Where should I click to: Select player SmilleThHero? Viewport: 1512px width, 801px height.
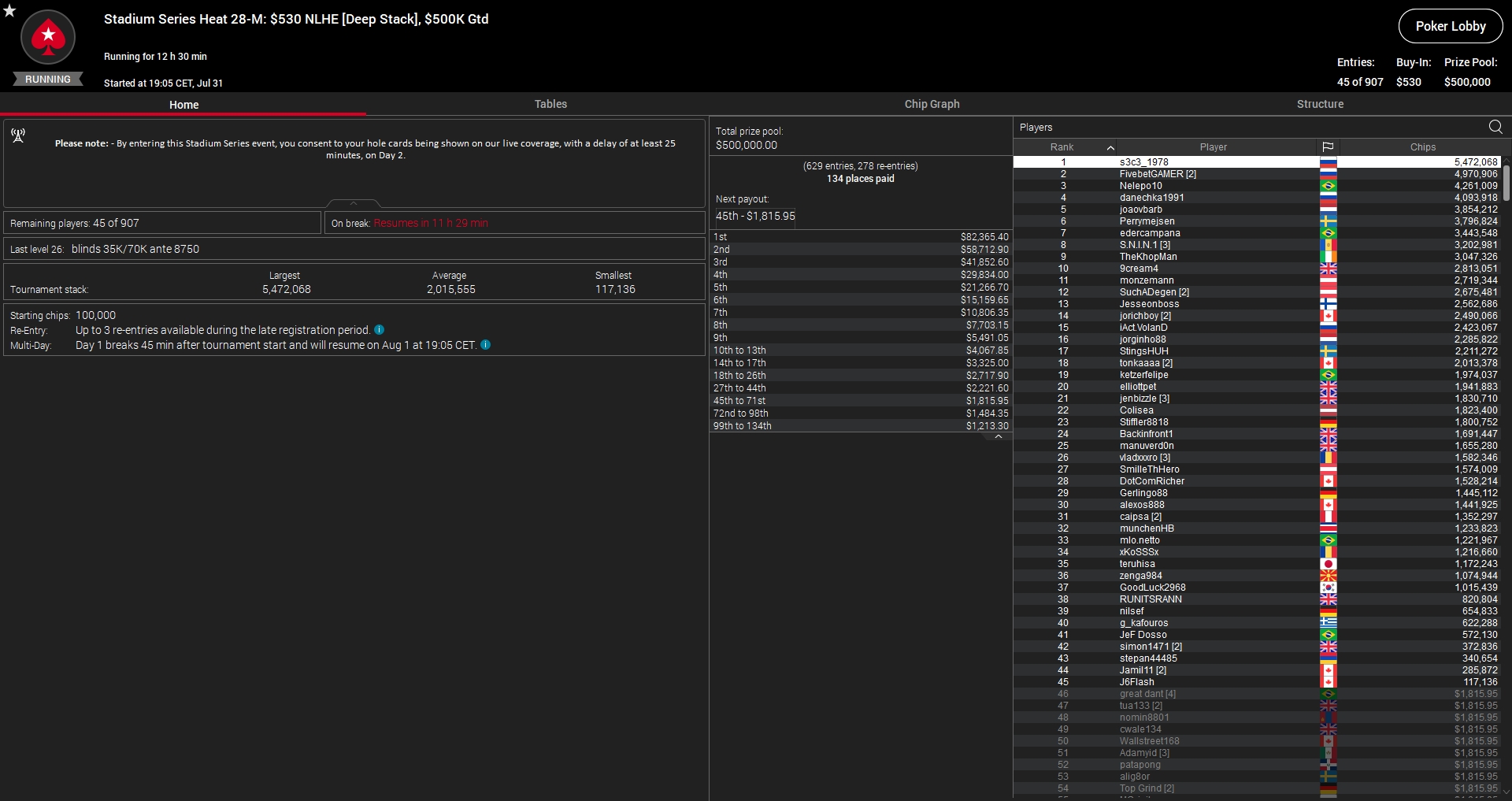coord(1258,469)
